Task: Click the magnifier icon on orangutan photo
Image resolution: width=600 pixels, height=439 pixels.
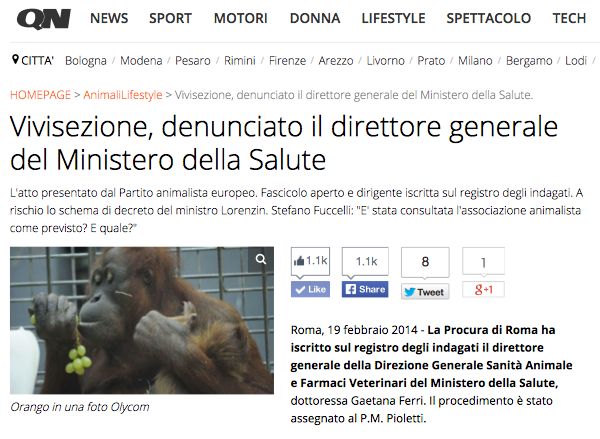Action: [261, 259]
